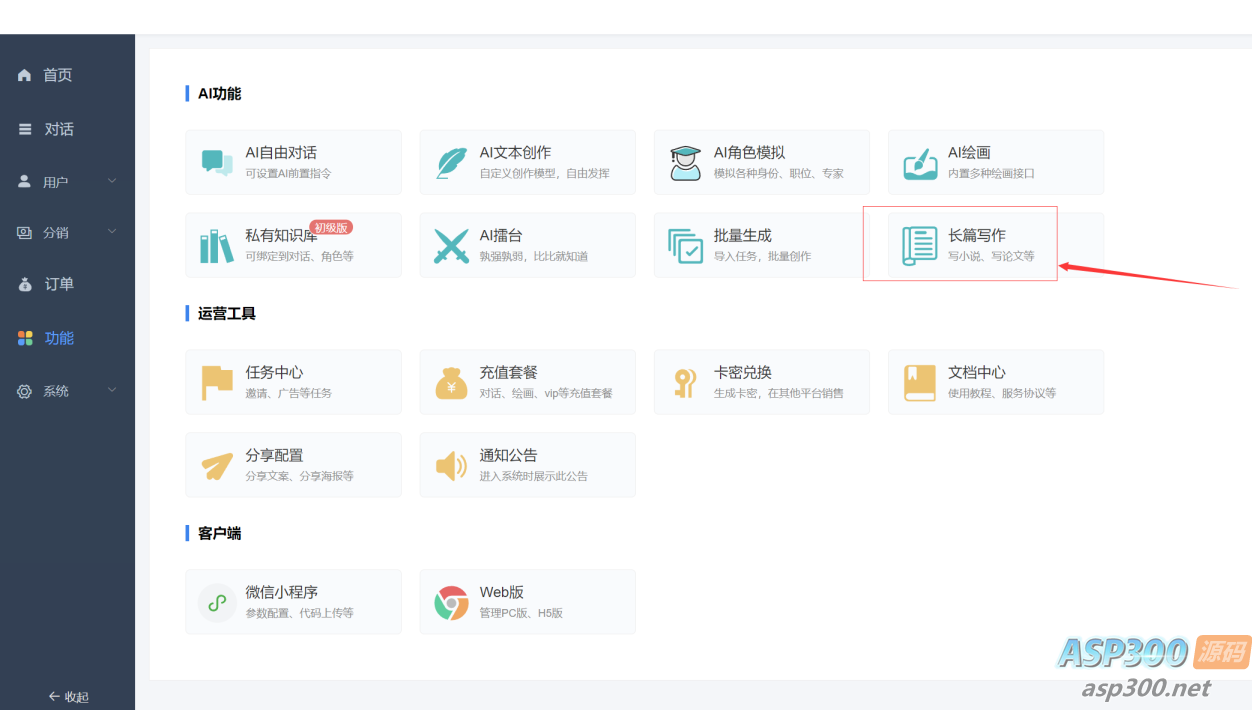Click the 通知公告 speaker icon

[451, 465]
